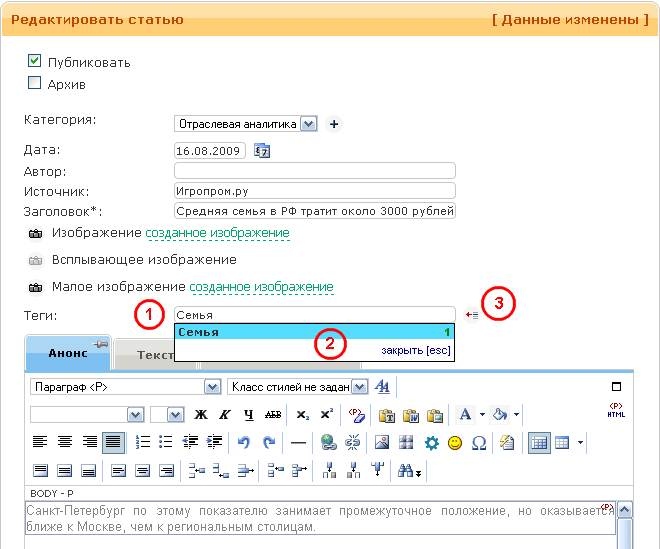Switch to the Анонс tab
The image size is (660, 549).
coord(66,354)
